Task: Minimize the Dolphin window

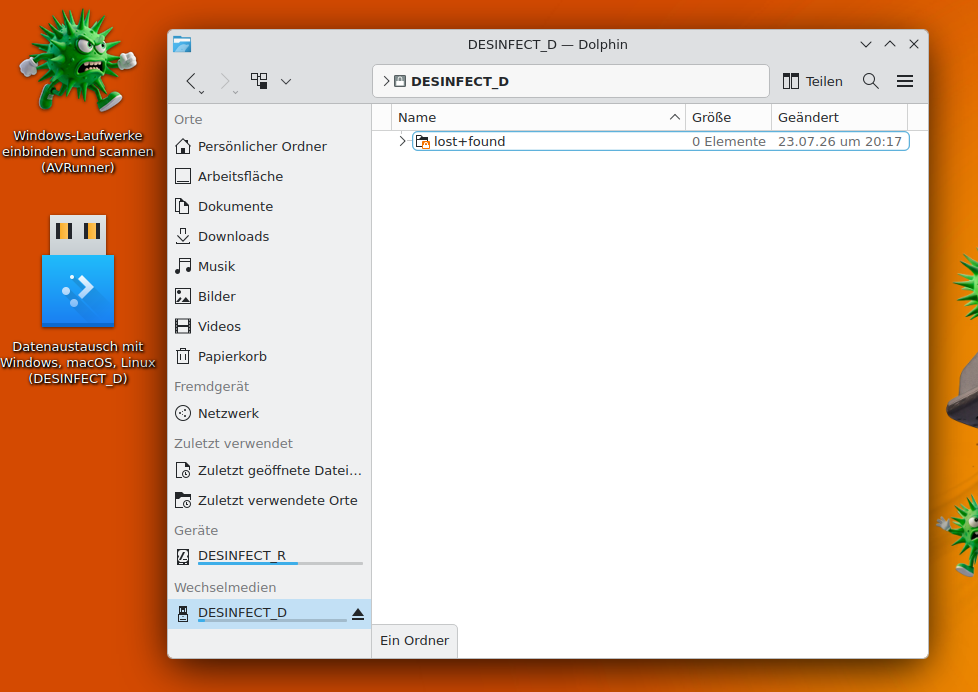Action: click(865, 44)
